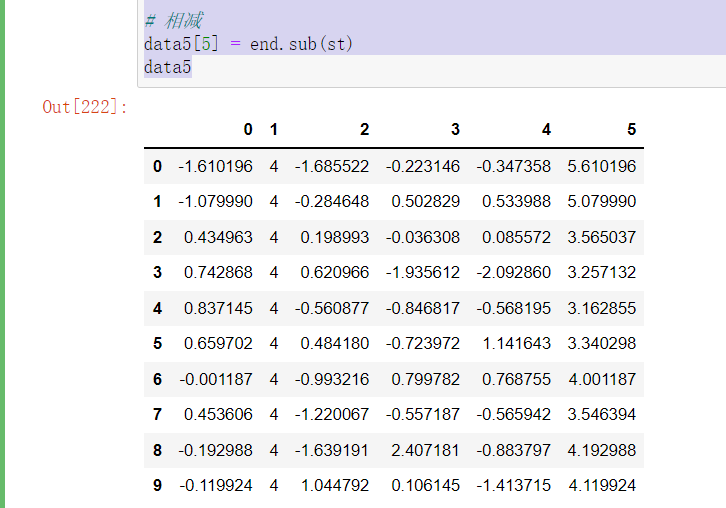Image resolution: width=726 pixels, height=508 pixels.
Task: Click the comment line # 相减
Action: (x=174, y=21)
